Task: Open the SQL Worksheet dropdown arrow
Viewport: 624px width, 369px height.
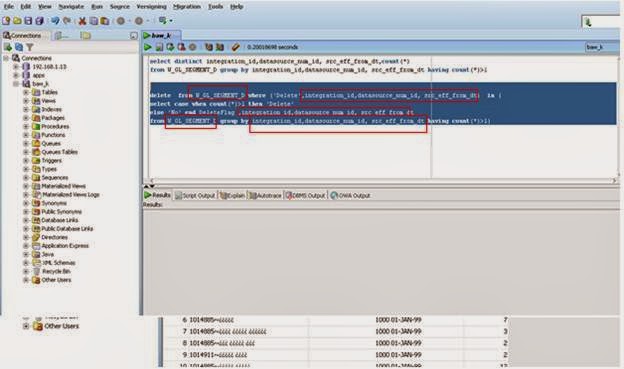Action: click(171, 21)
